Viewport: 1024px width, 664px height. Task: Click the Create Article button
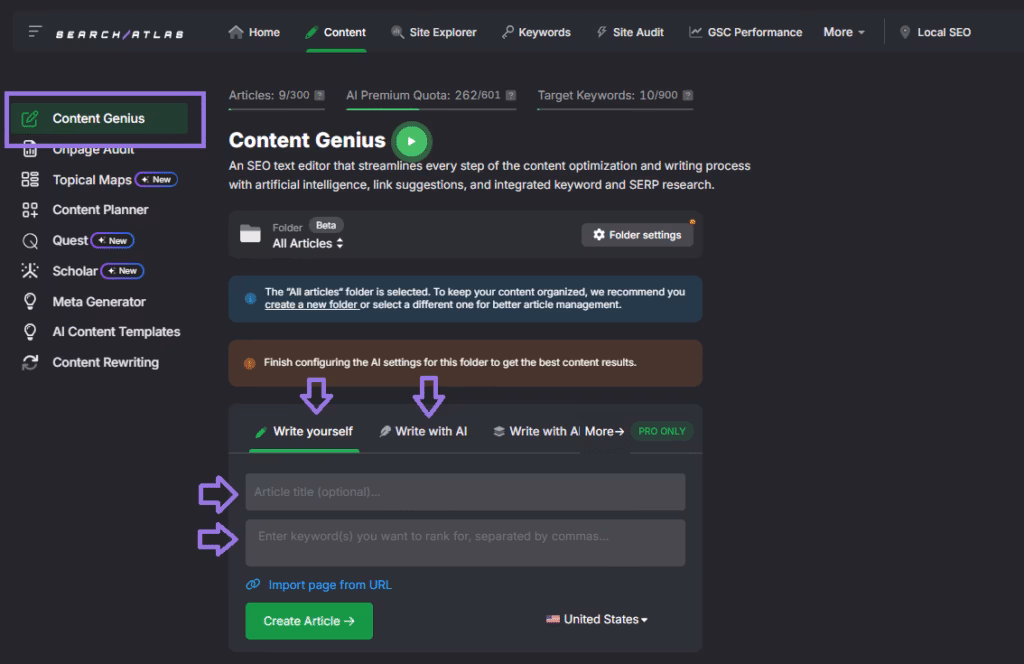pyautogui.click(x=308, y=621)
